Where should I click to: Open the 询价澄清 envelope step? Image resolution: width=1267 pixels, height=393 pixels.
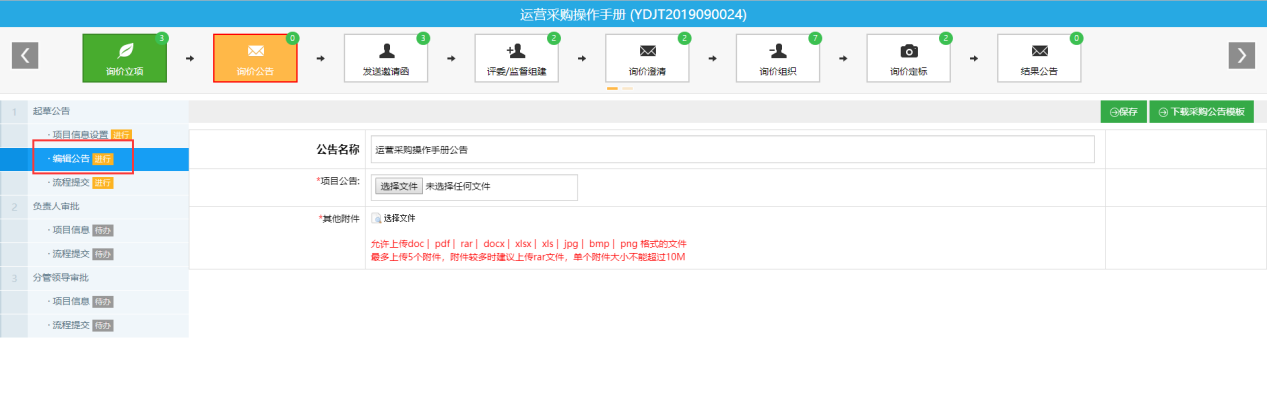pyautogui.click(x=647, y=58)
